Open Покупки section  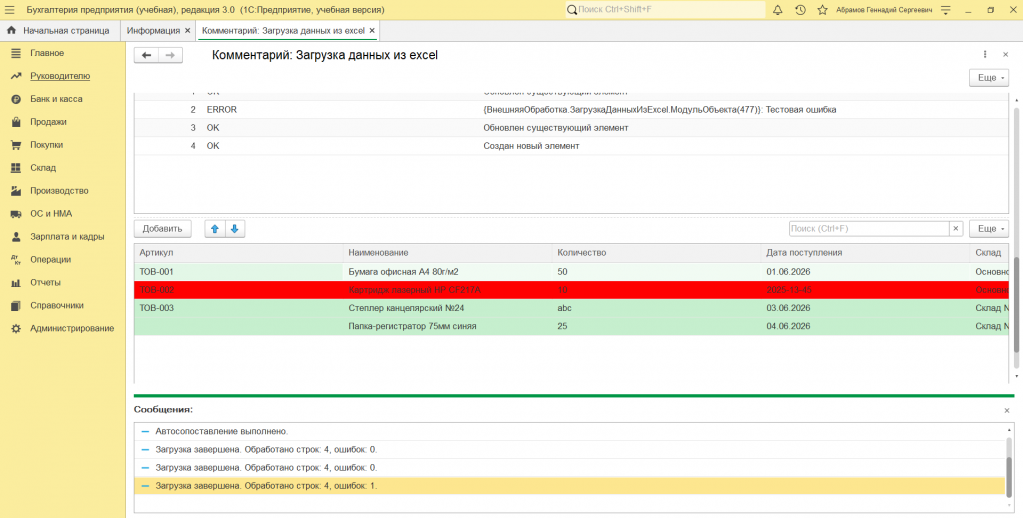[x=46, y=145]
